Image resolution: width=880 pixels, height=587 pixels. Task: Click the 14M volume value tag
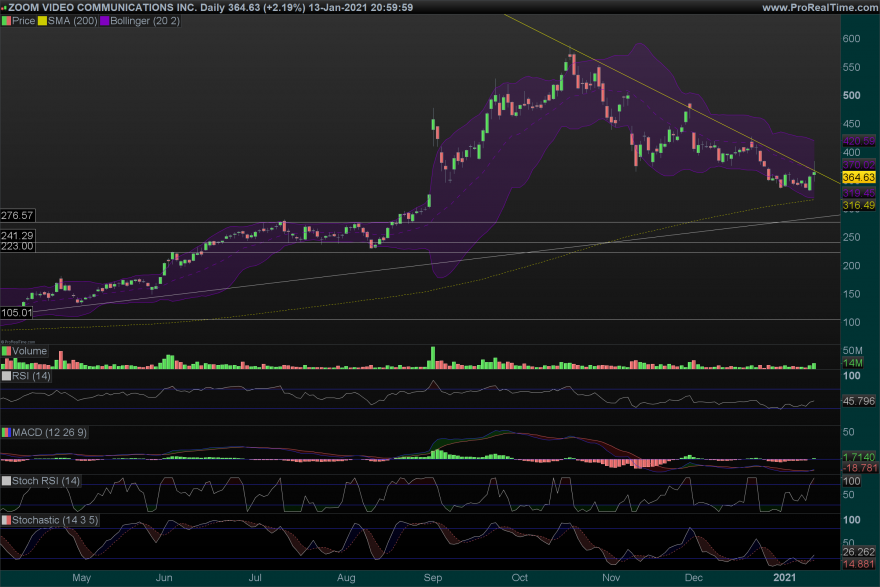click(x=853, y=363)
